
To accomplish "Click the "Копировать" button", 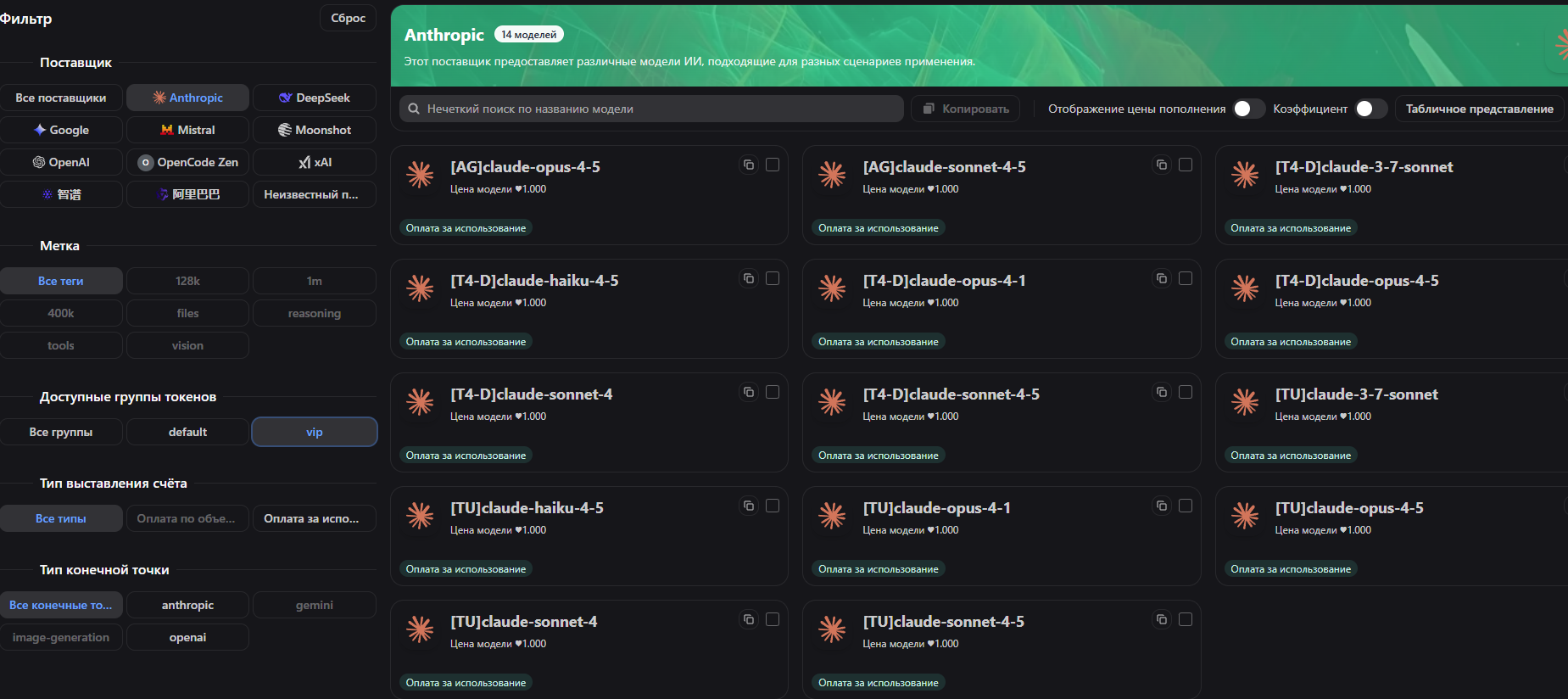I will 966,109.
